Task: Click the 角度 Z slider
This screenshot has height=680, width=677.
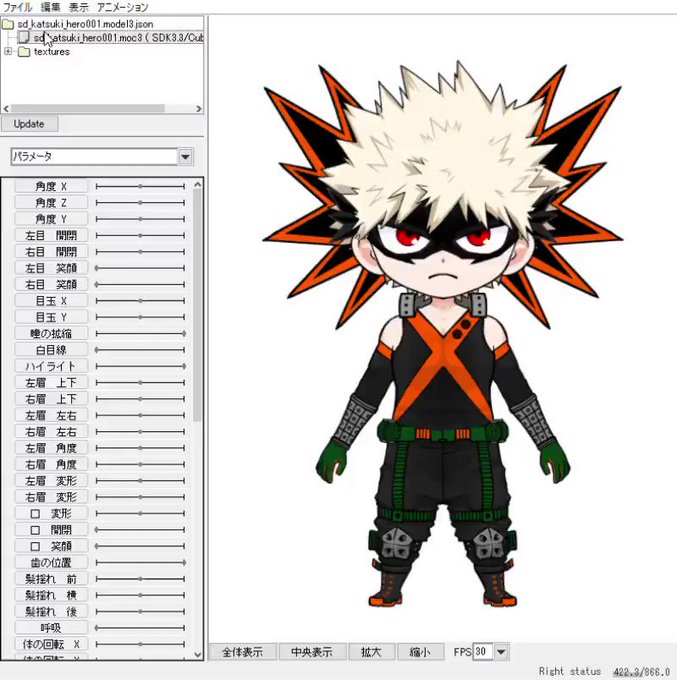Action: click(x=140, y=203)
